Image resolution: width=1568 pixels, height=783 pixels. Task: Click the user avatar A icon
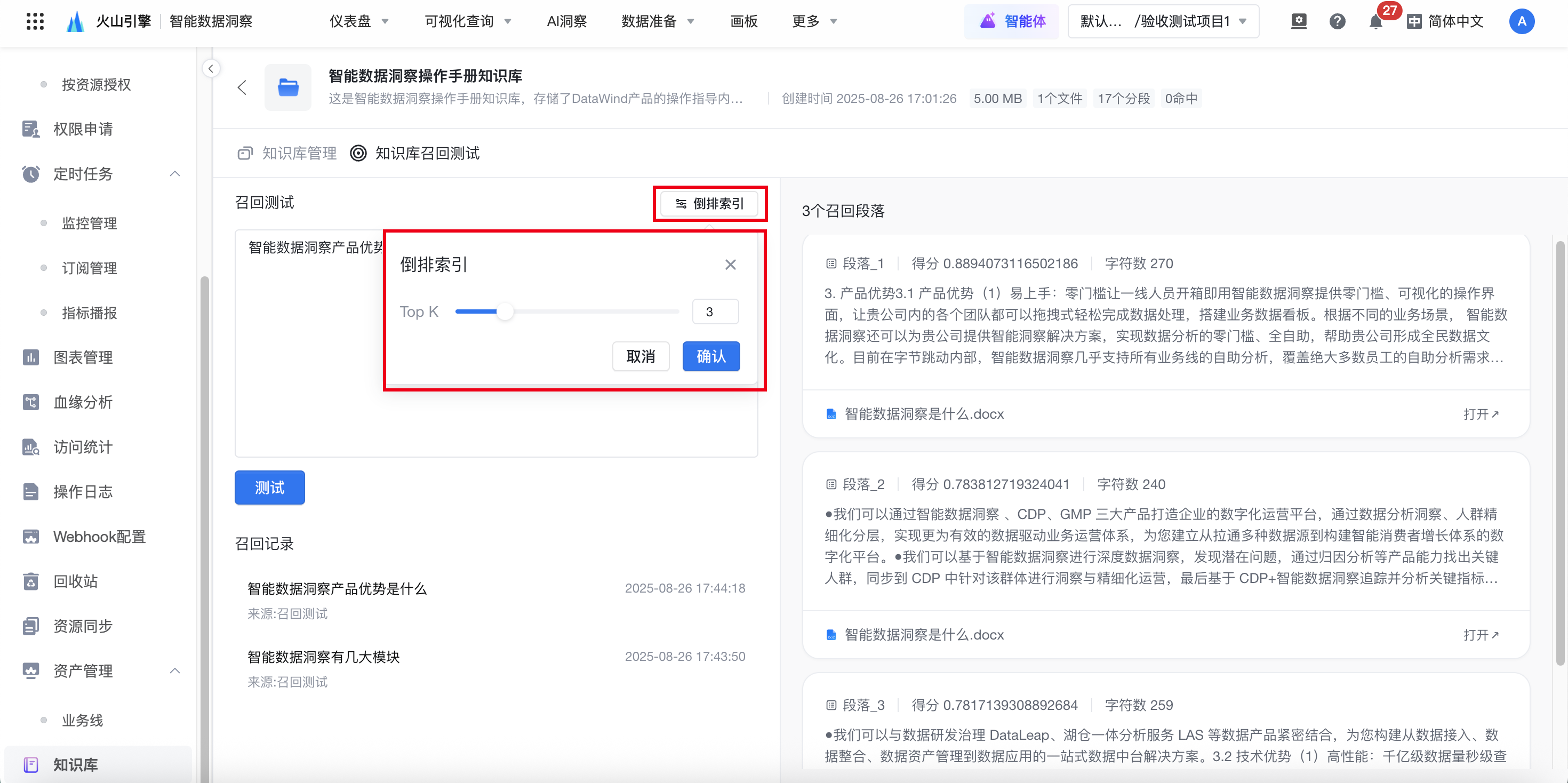point(1521,22)
